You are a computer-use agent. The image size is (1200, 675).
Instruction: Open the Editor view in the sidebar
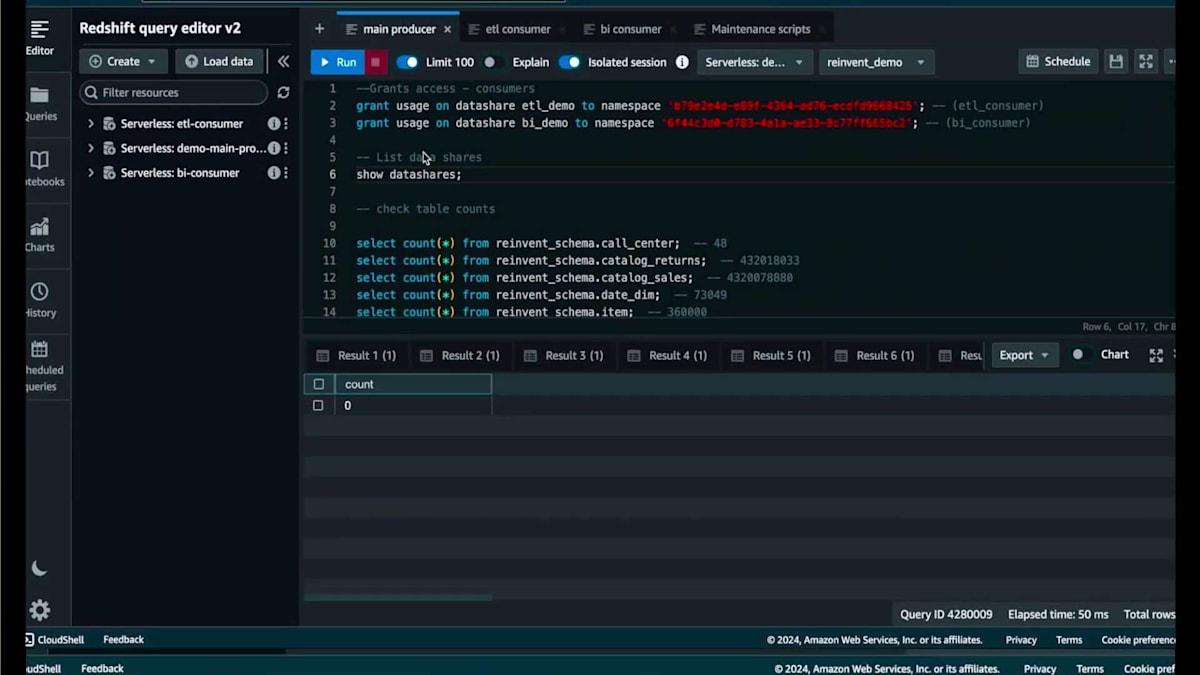[x=40, y=37]
